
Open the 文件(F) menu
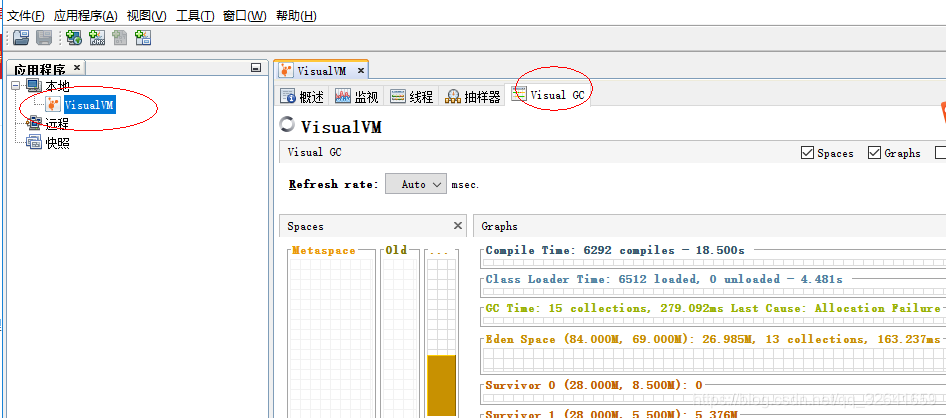[26, 16]
